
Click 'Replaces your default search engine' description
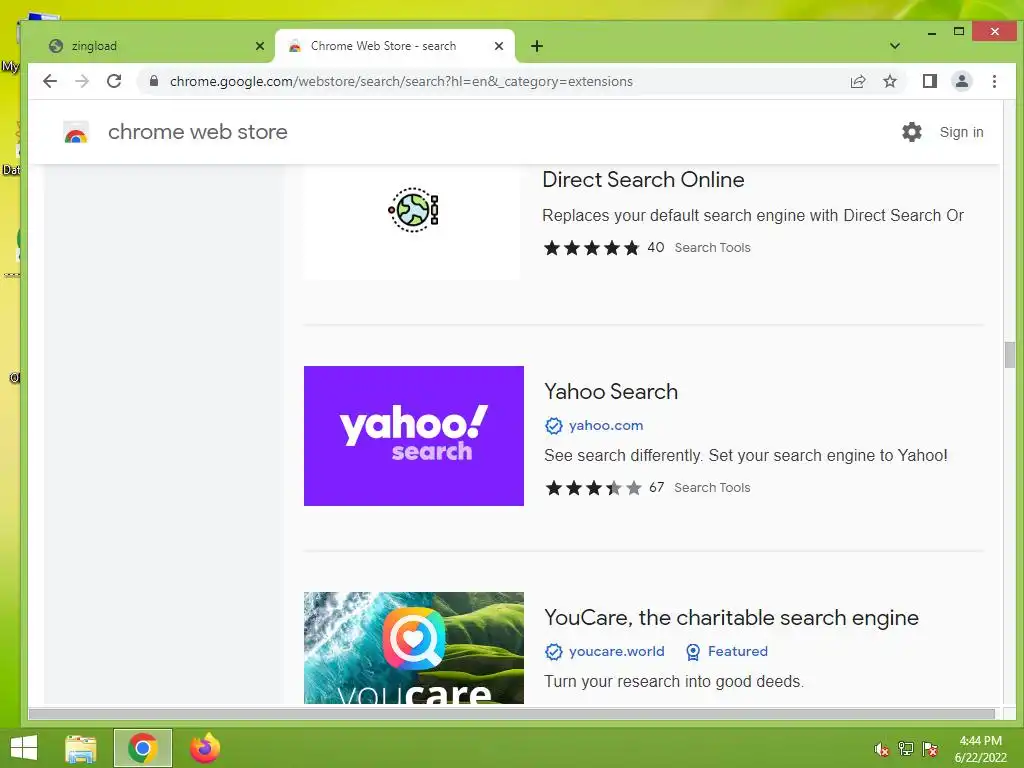click(x=752, y=216)
